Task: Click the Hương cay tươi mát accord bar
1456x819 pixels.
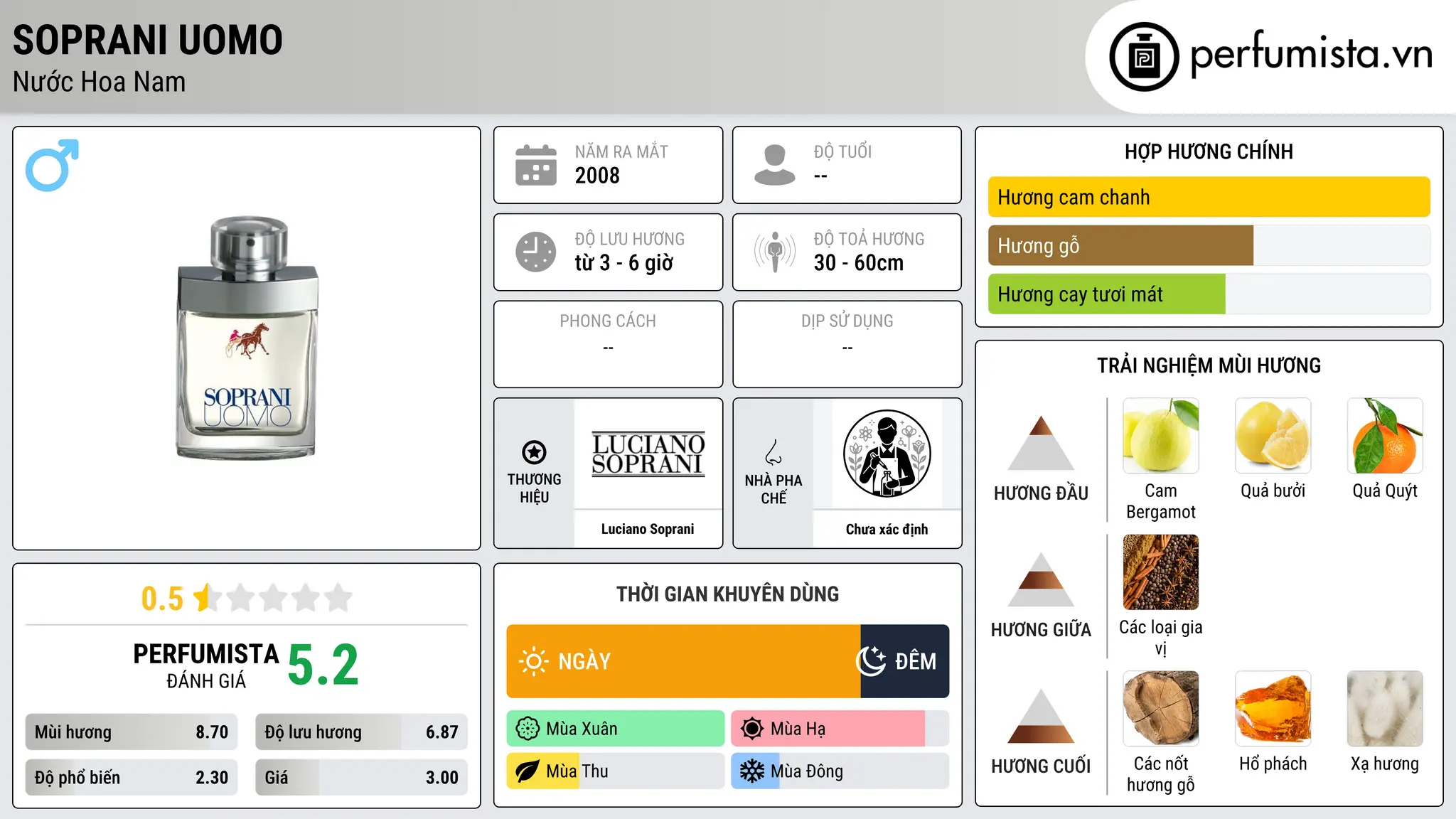Action: (1209, 294)
